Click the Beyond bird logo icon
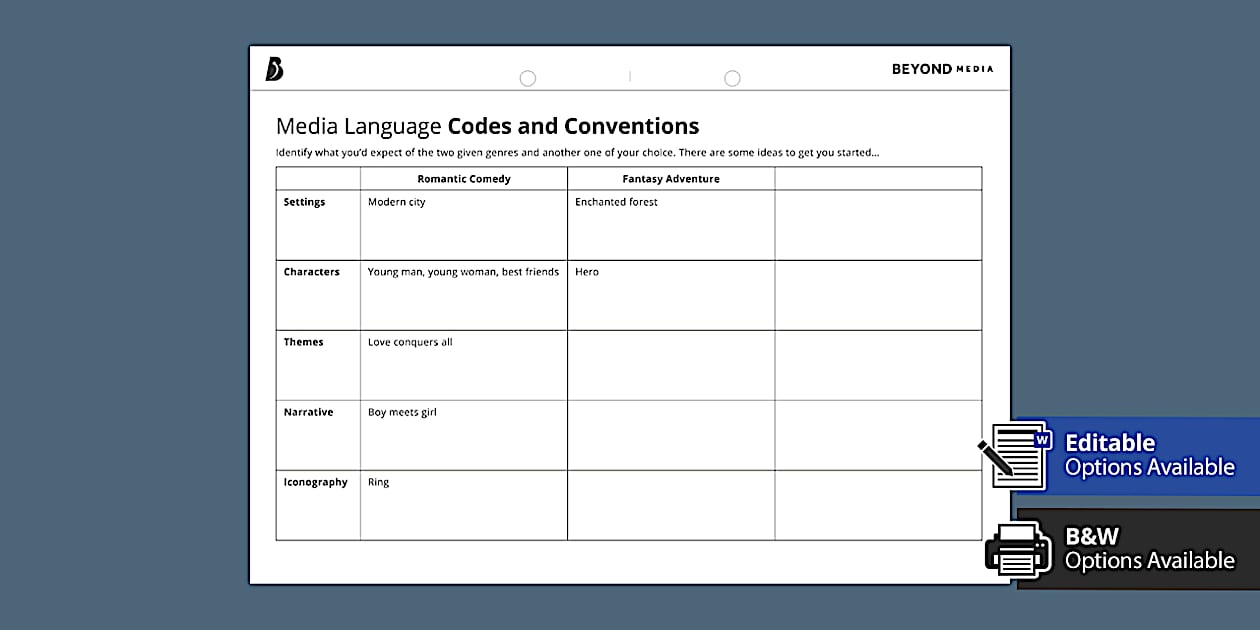 [274, 69]
